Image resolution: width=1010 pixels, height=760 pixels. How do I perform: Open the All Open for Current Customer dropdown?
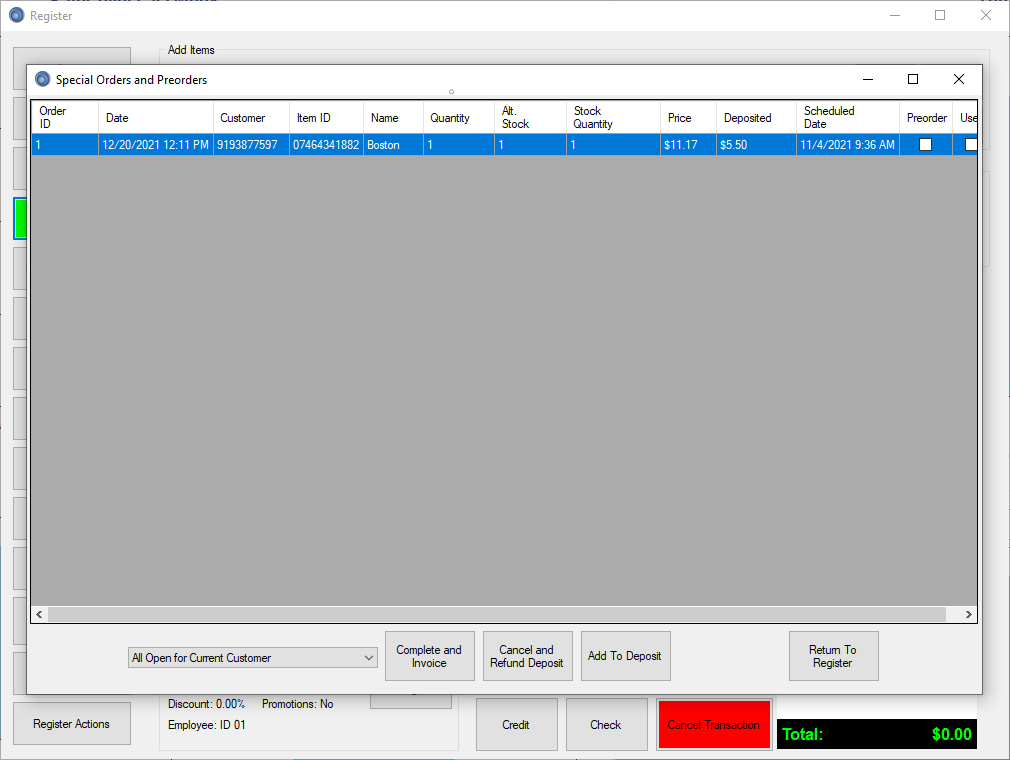pos(253,658)
